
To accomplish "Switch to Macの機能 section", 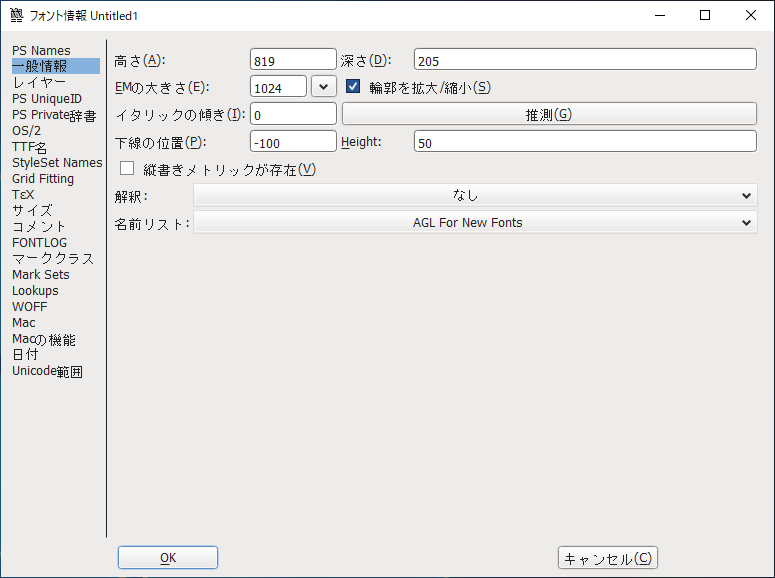I will (x=43, y=339).
